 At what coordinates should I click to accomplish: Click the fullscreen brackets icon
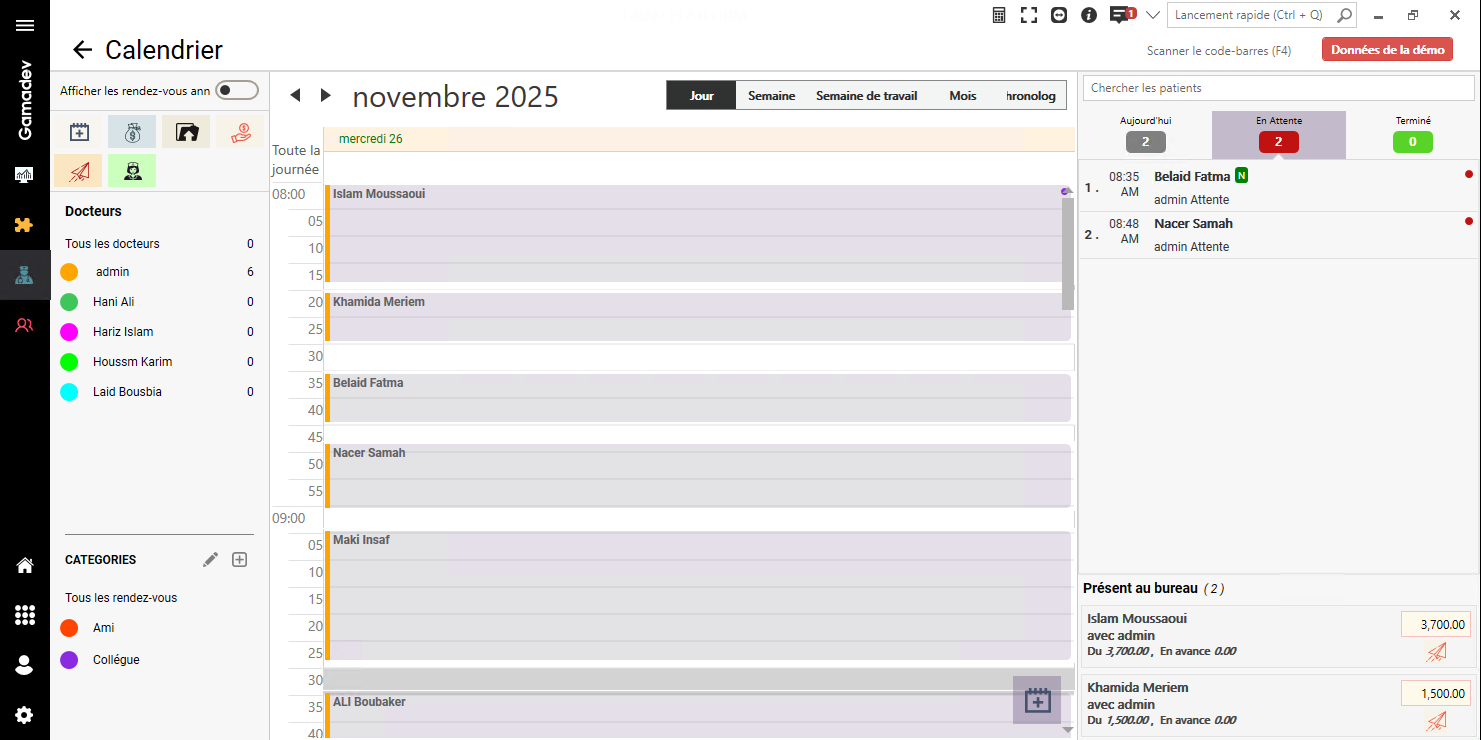[x=1028, y=15]
